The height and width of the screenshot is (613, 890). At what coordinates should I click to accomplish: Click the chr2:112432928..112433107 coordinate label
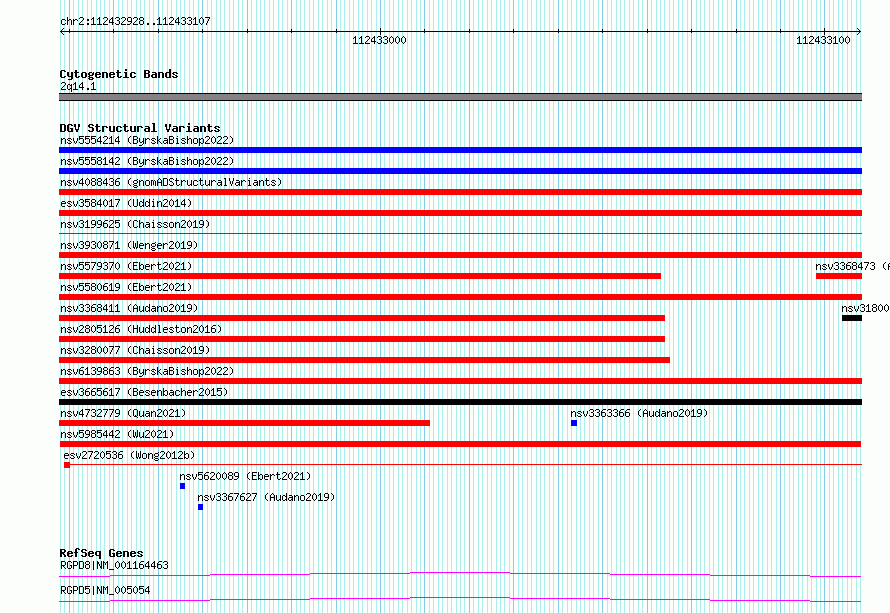[135, 21]
